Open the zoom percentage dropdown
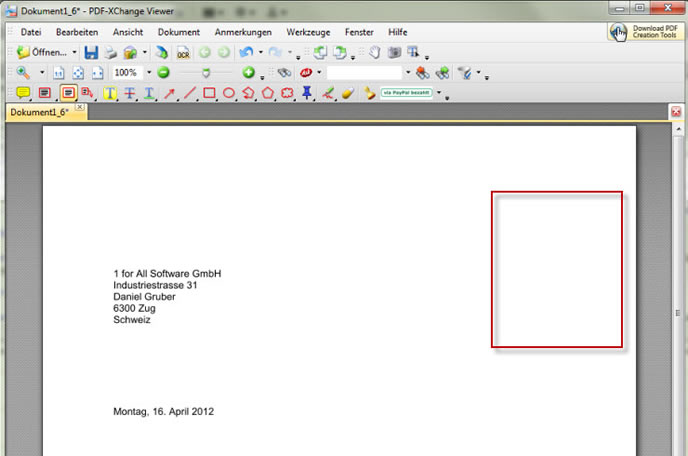Screen dimensions: 688x456 [148, 73]
